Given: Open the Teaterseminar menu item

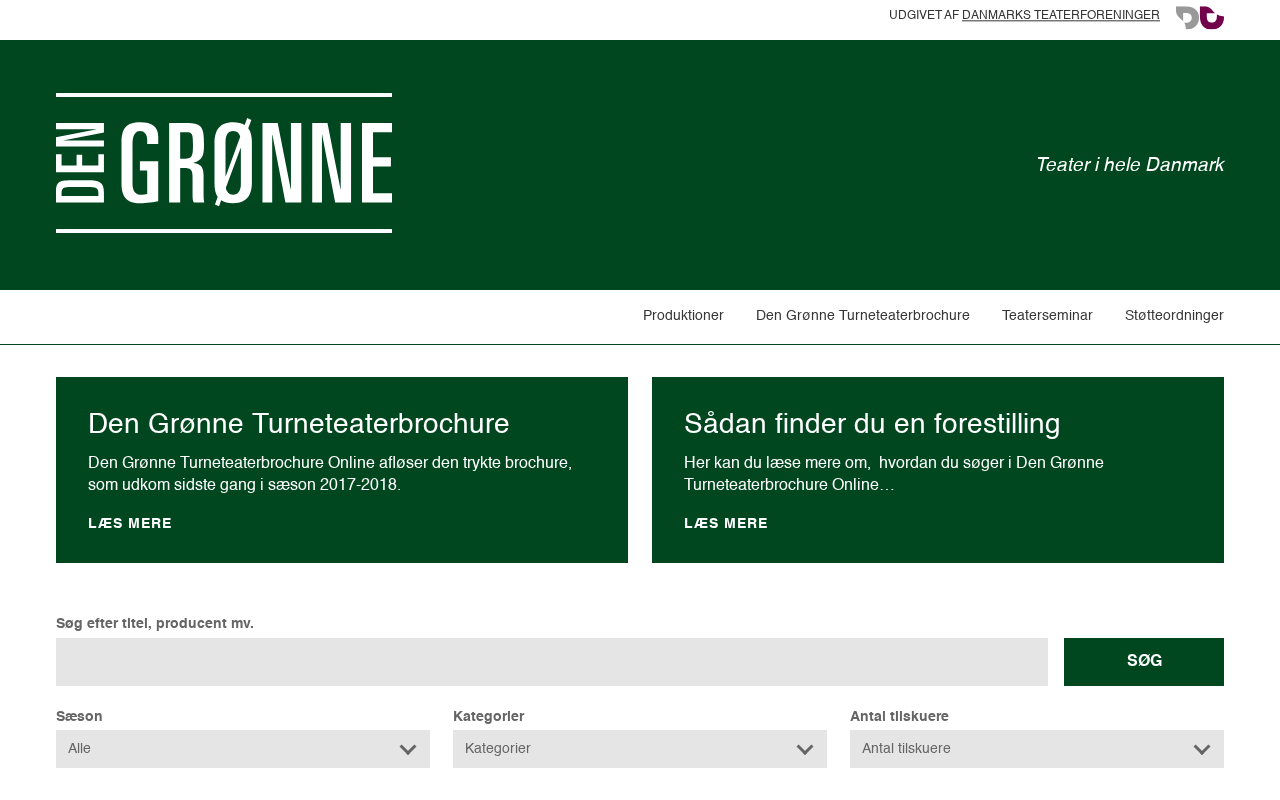Looking at the screenshot, I should [x=1047, y=315].
